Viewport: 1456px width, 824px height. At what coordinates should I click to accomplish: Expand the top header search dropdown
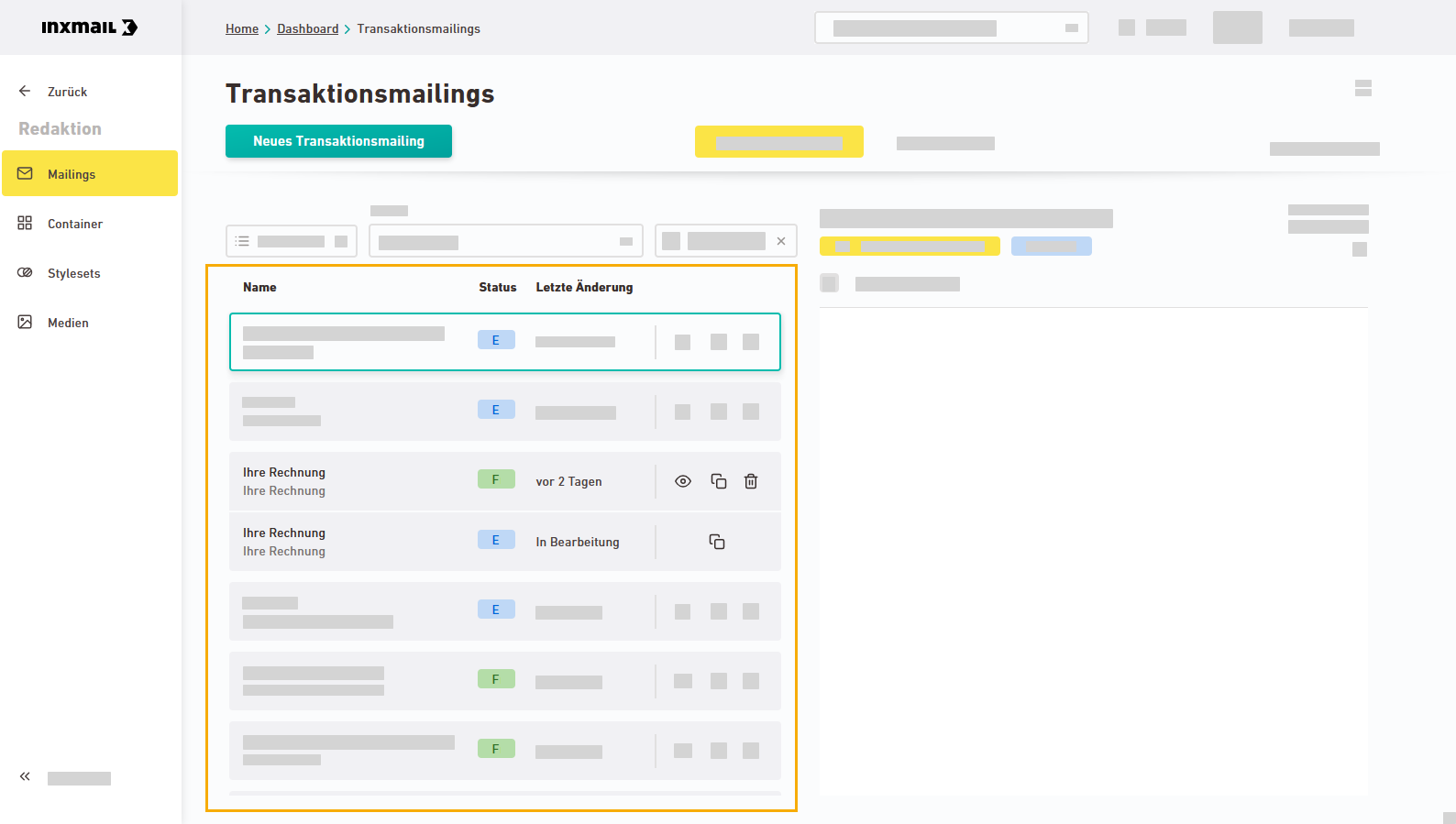(1071, 27)
